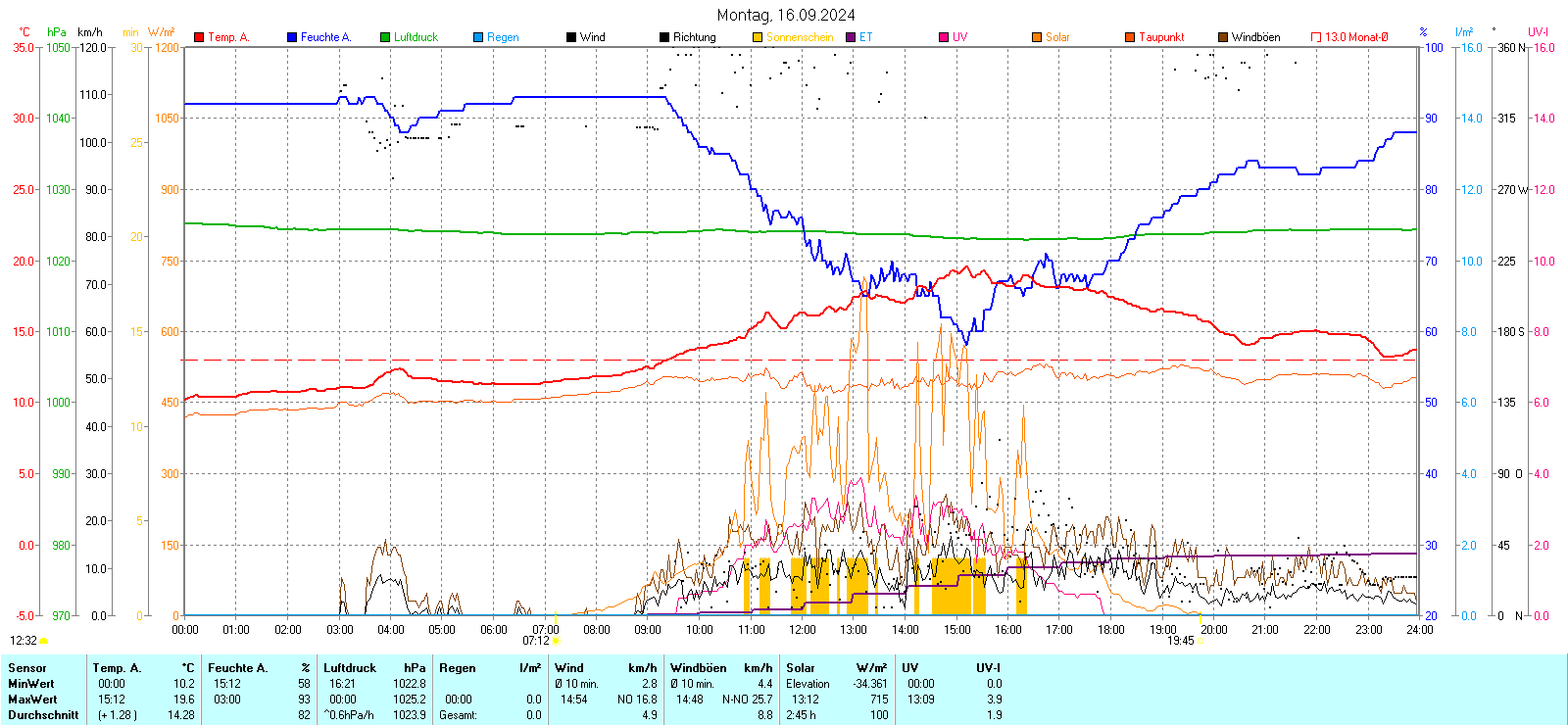Image resolution: width=1568 pixels, height=725 pixels.
Task: Click the Luftdruck column header in table
Action: (x=350, y=668)
